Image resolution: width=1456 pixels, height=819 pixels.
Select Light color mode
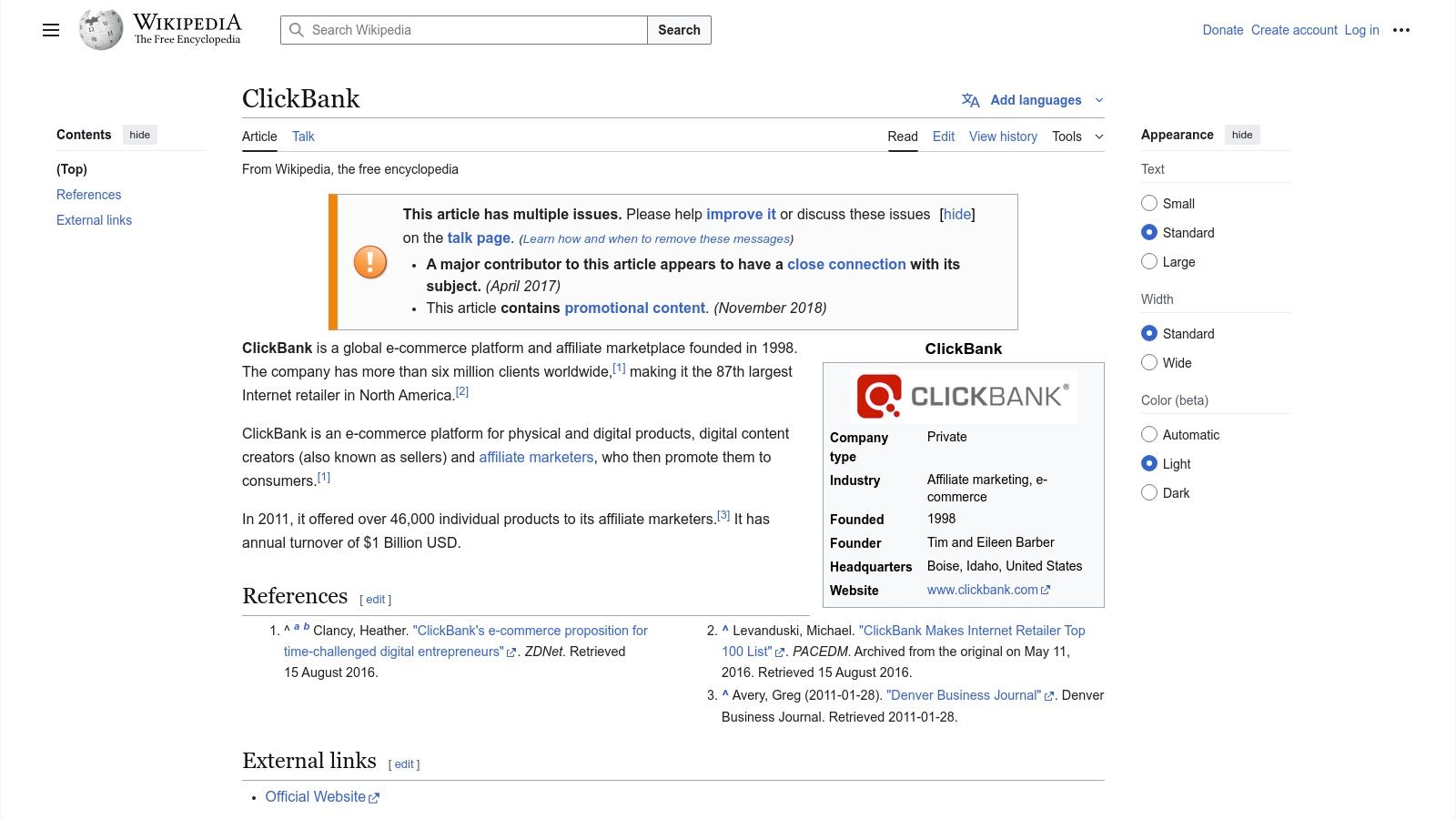[1149, 463]
